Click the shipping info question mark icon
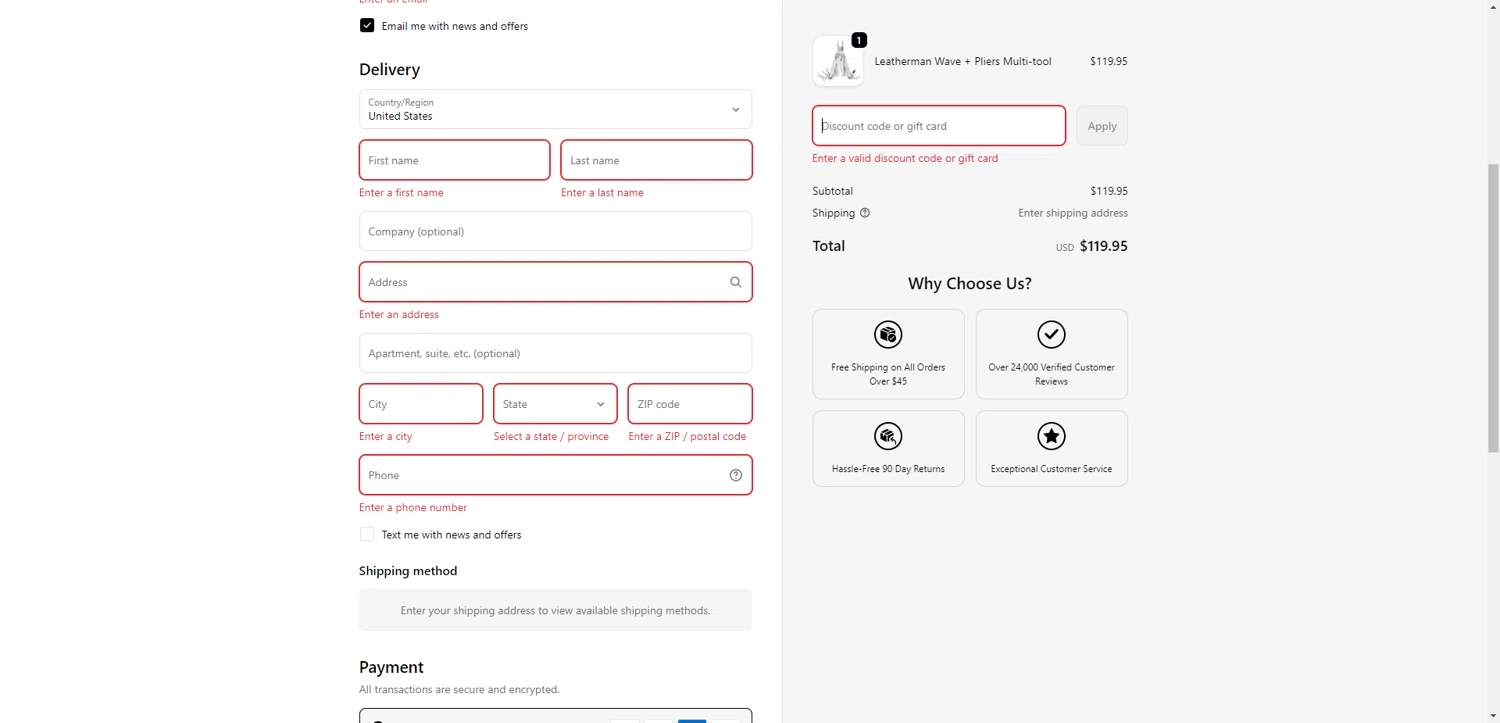Viewport: 1500px width, 723px height. point(865,213)
